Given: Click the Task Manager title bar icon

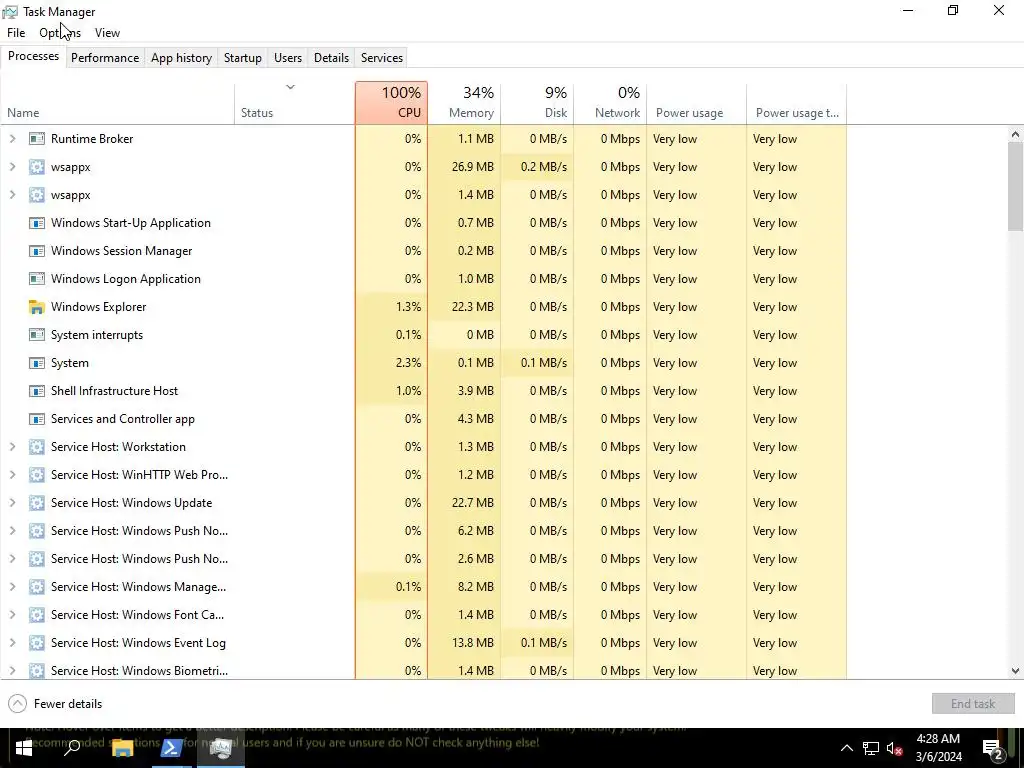Looking at the screenshot, I should click(x=10, y=12).
